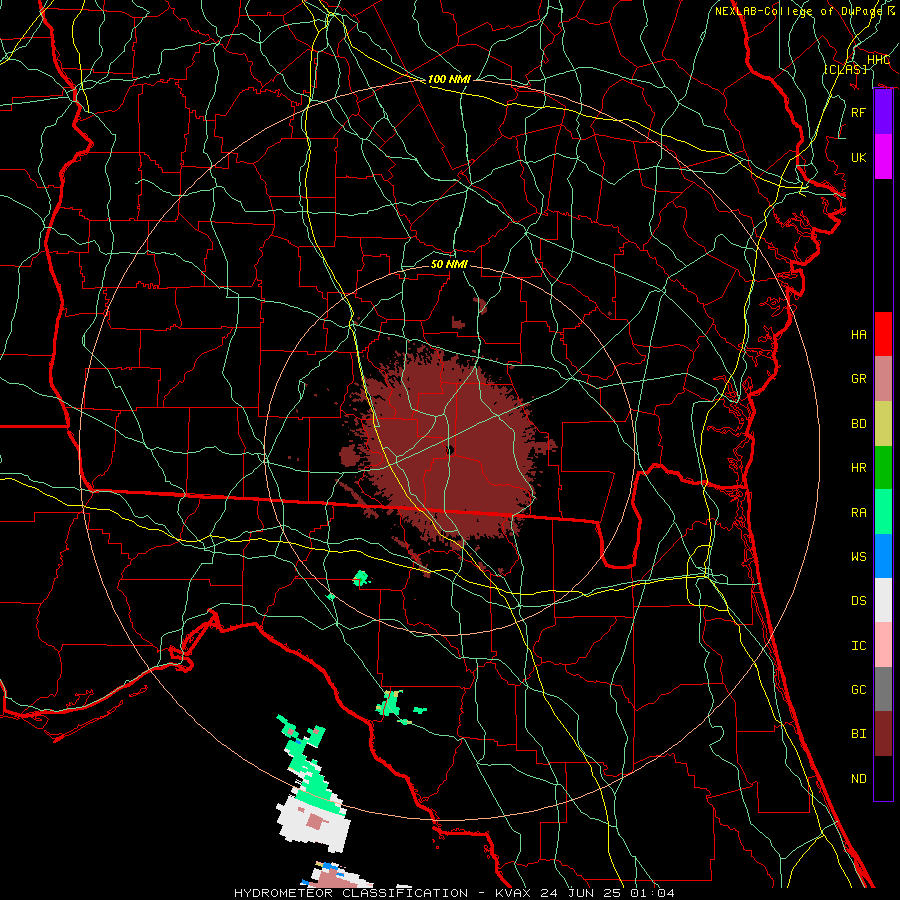Click the gray GC ground clutter swatch
The width and height of the screenshot is (900, 900).
click(x=883, y=689)
